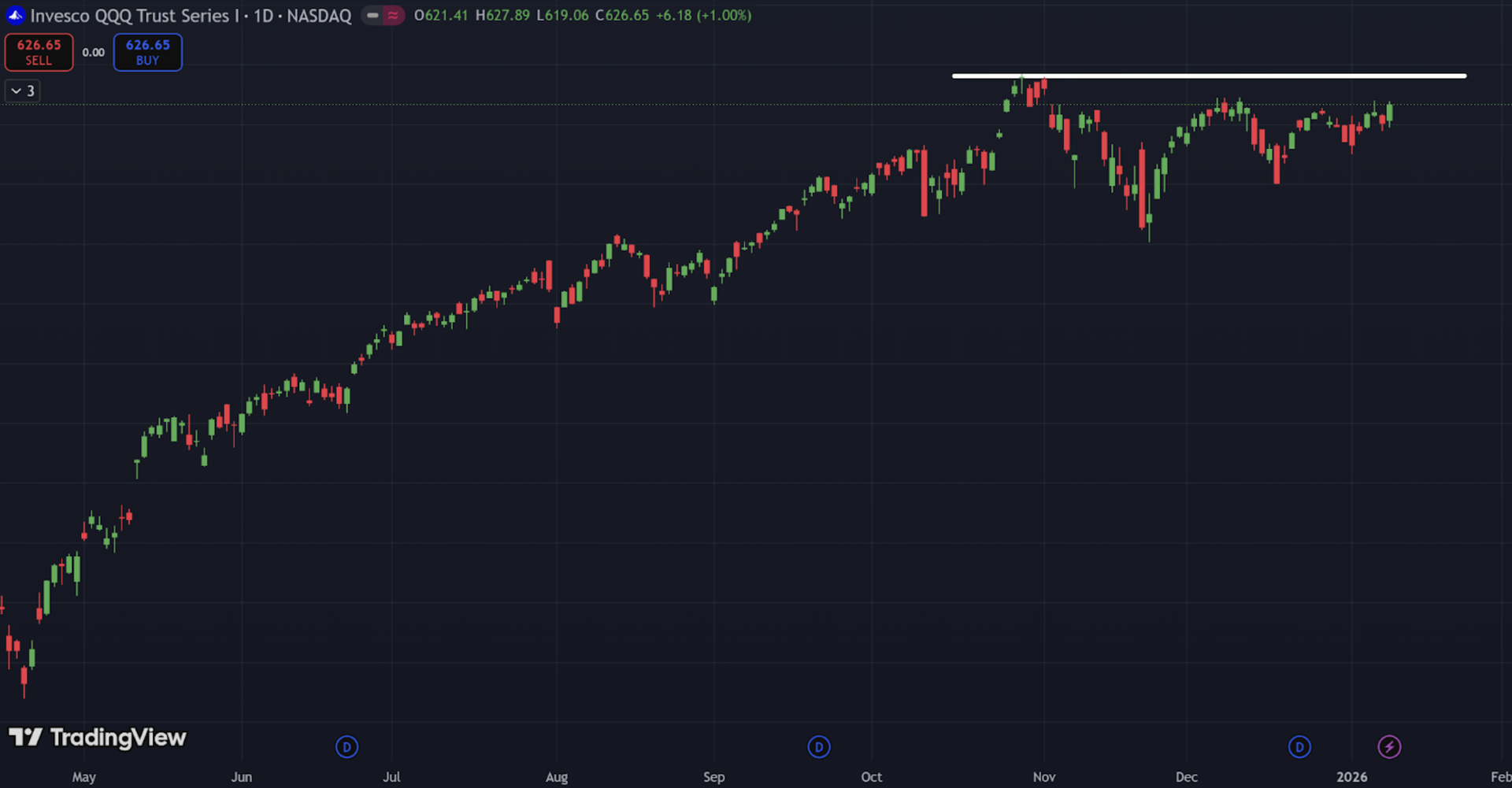This screenshot has height=788, width=1512.
Task: Click the TradingView logo
Action: (96, 738)
